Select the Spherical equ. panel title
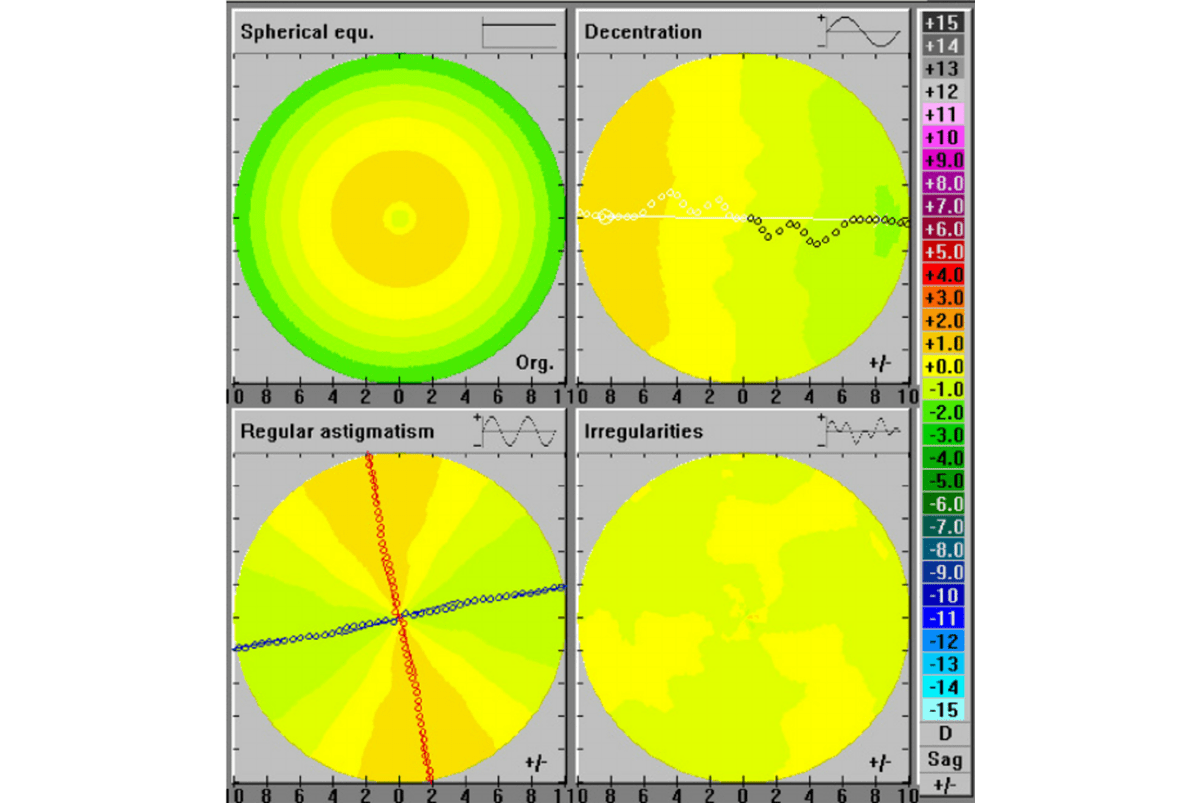The width and height of the screenshot is (1200, 803). click(308, 31)
